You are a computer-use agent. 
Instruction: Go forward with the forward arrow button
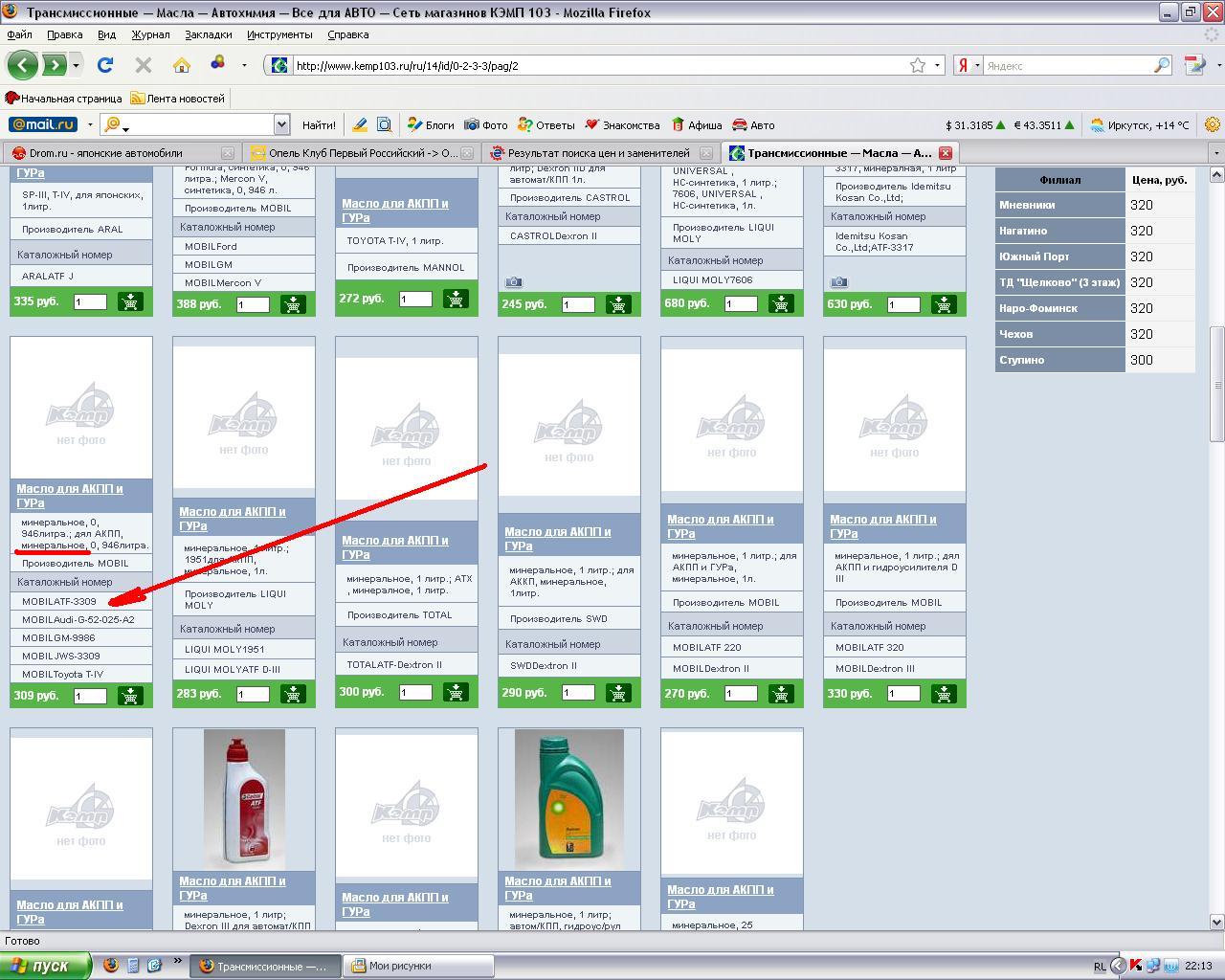[55, 65]
